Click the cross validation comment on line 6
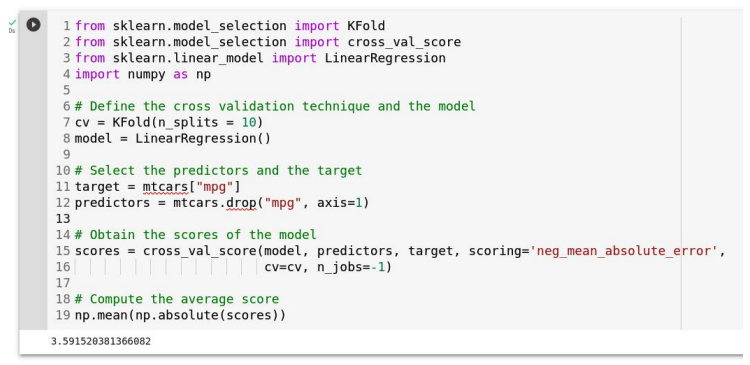 (275, 106)
